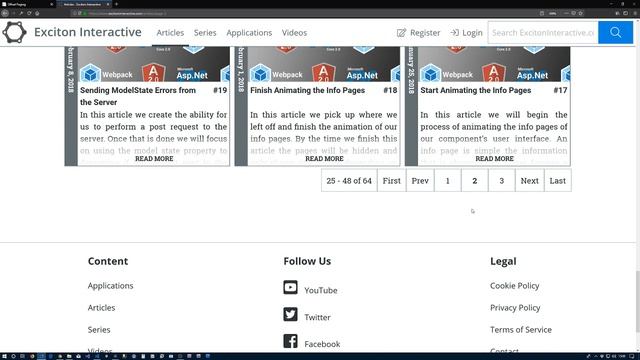Open the Videos nav tab
Image resolution: width=640 pixels, height=360 pixels.
tap(294, 33)
